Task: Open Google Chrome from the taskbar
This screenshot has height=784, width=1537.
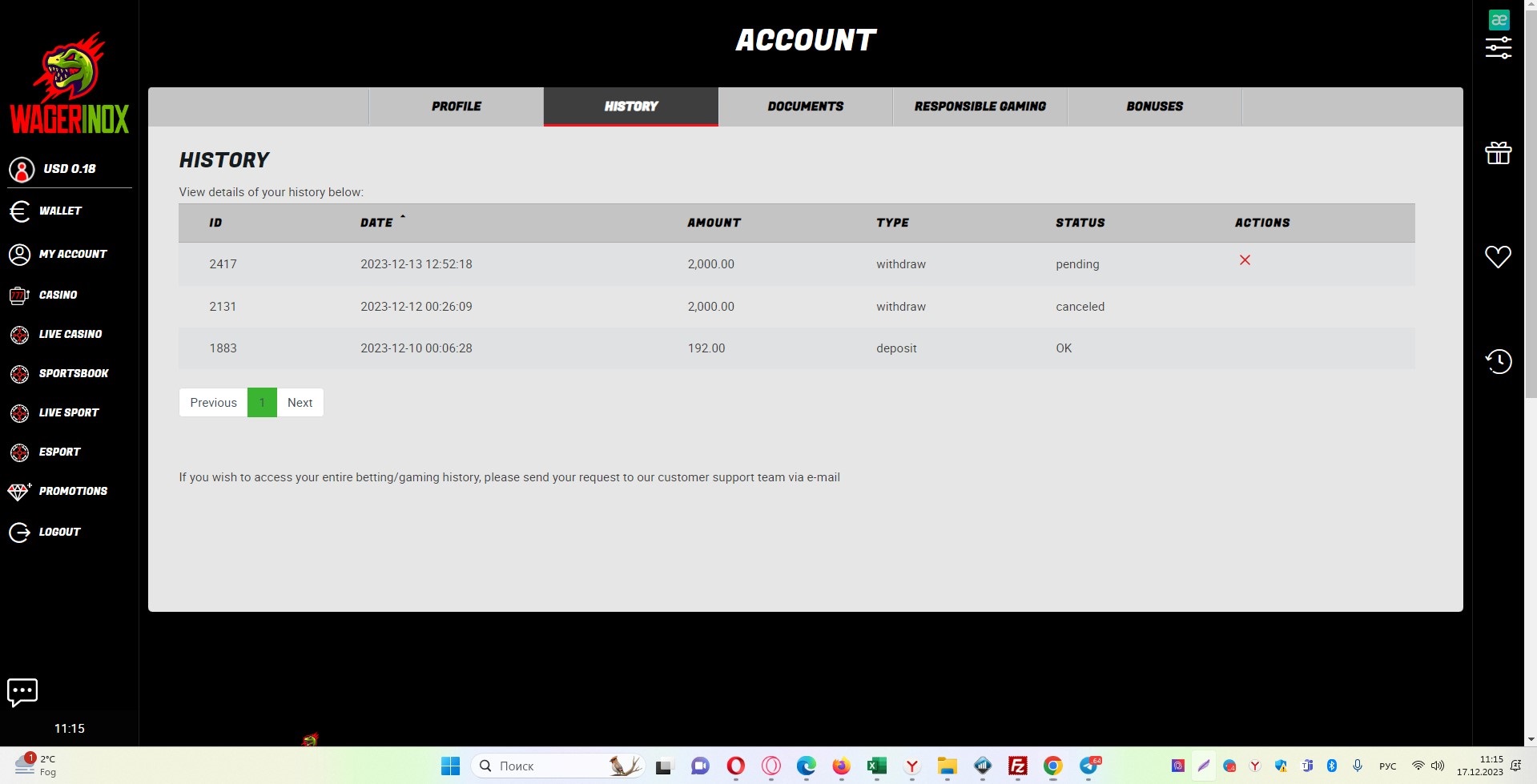Action: 1052,766
